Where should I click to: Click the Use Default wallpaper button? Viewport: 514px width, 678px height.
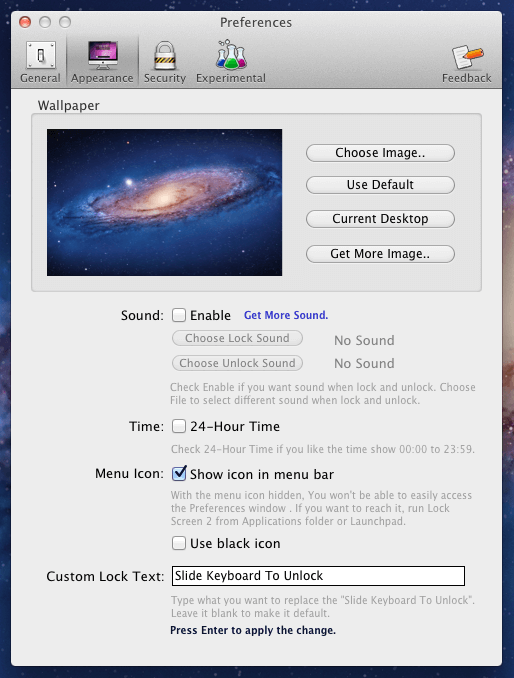pos(380,185)
